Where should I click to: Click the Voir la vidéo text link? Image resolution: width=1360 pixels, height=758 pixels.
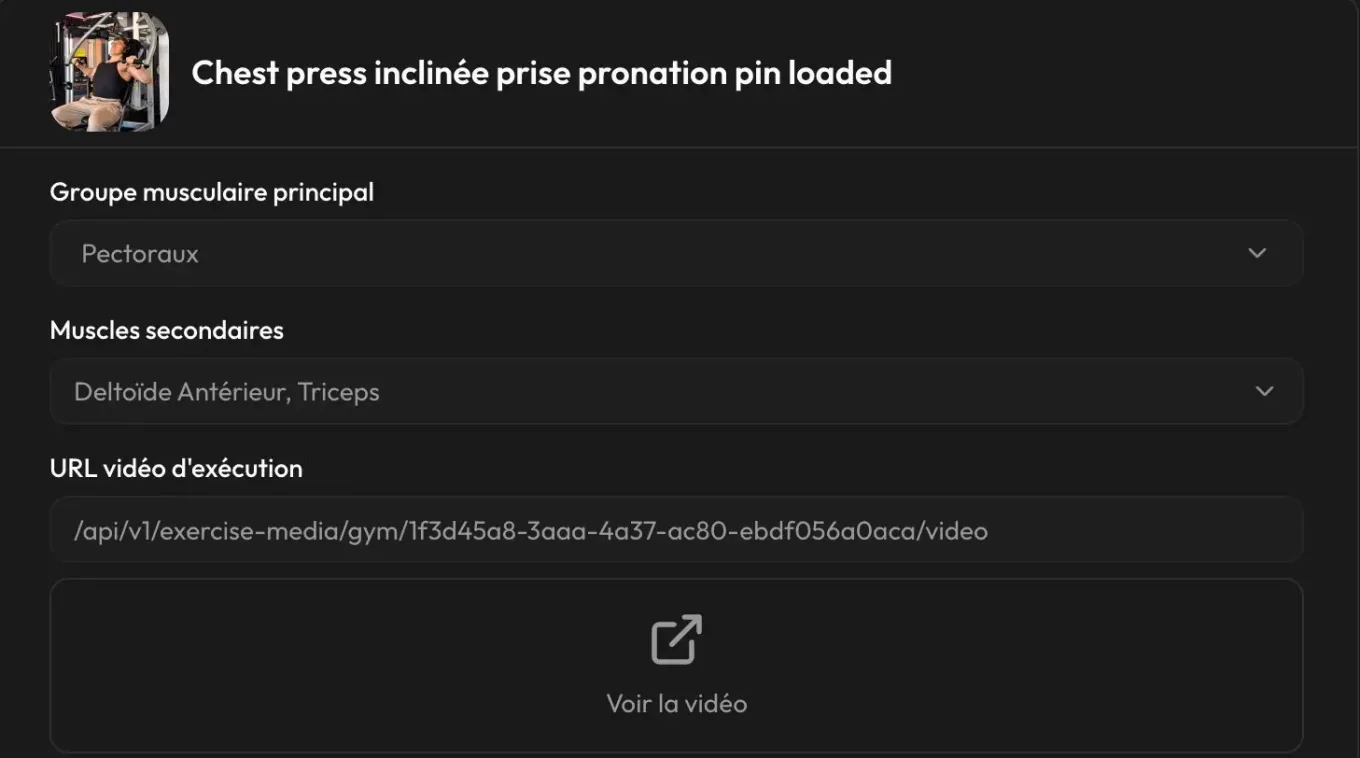(x=677, y=703)
